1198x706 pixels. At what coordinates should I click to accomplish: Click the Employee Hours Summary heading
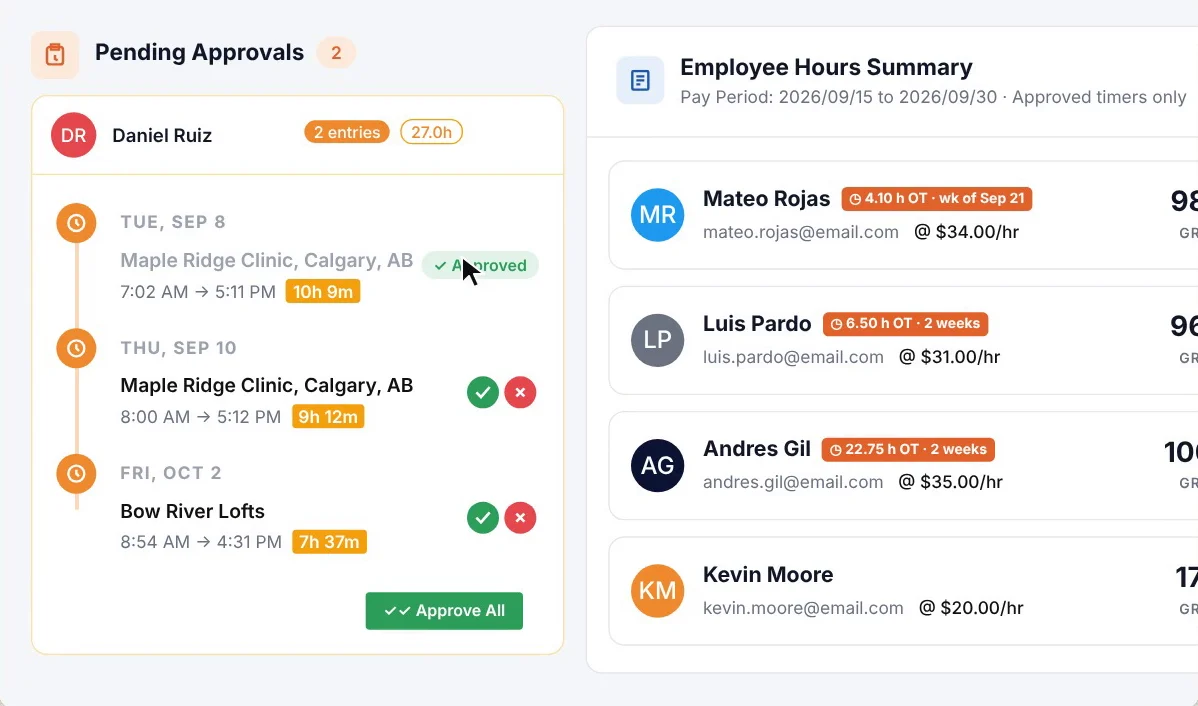(x=826, y=67)
